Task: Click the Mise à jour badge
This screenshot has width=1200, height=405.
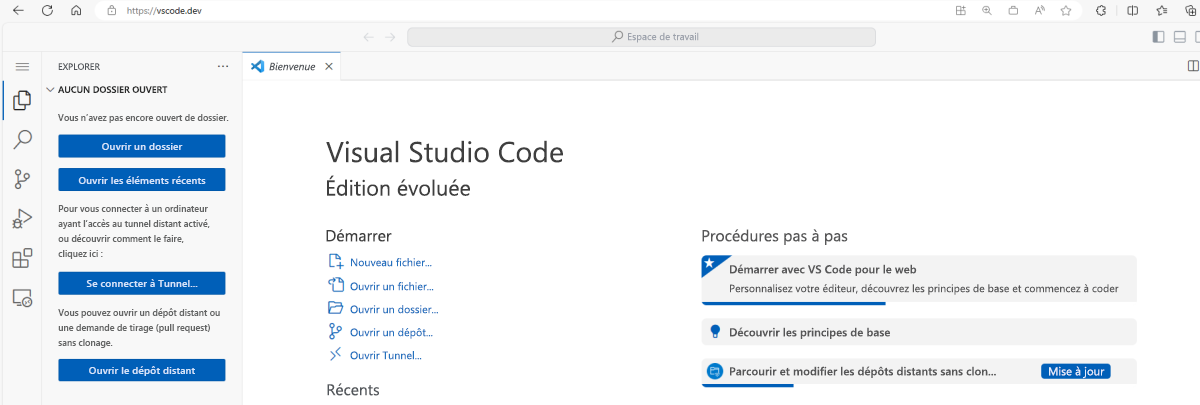Action: 1076,371
